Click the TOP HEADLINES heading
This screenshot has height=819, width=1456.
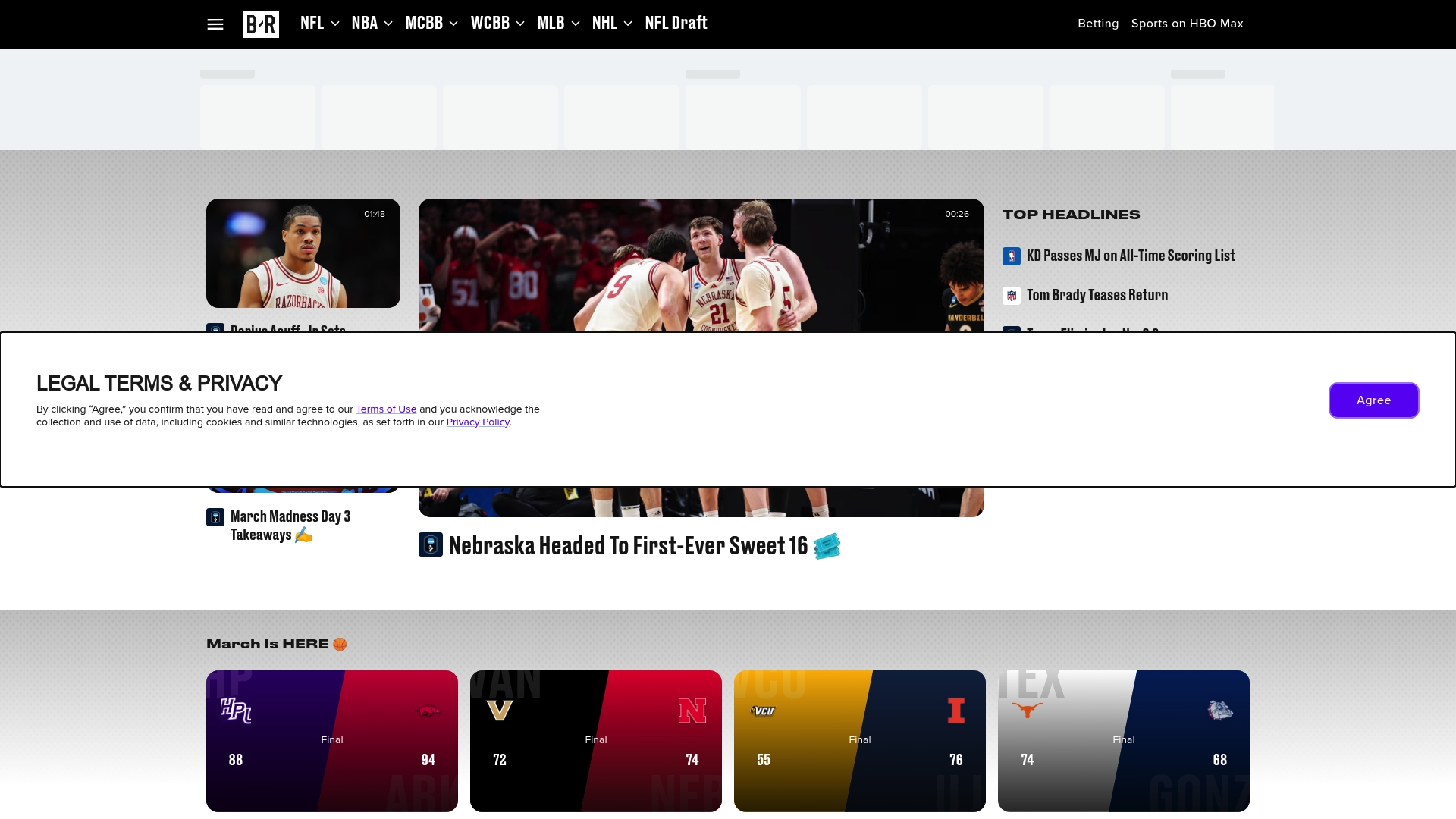click(x=1071, y=215)
